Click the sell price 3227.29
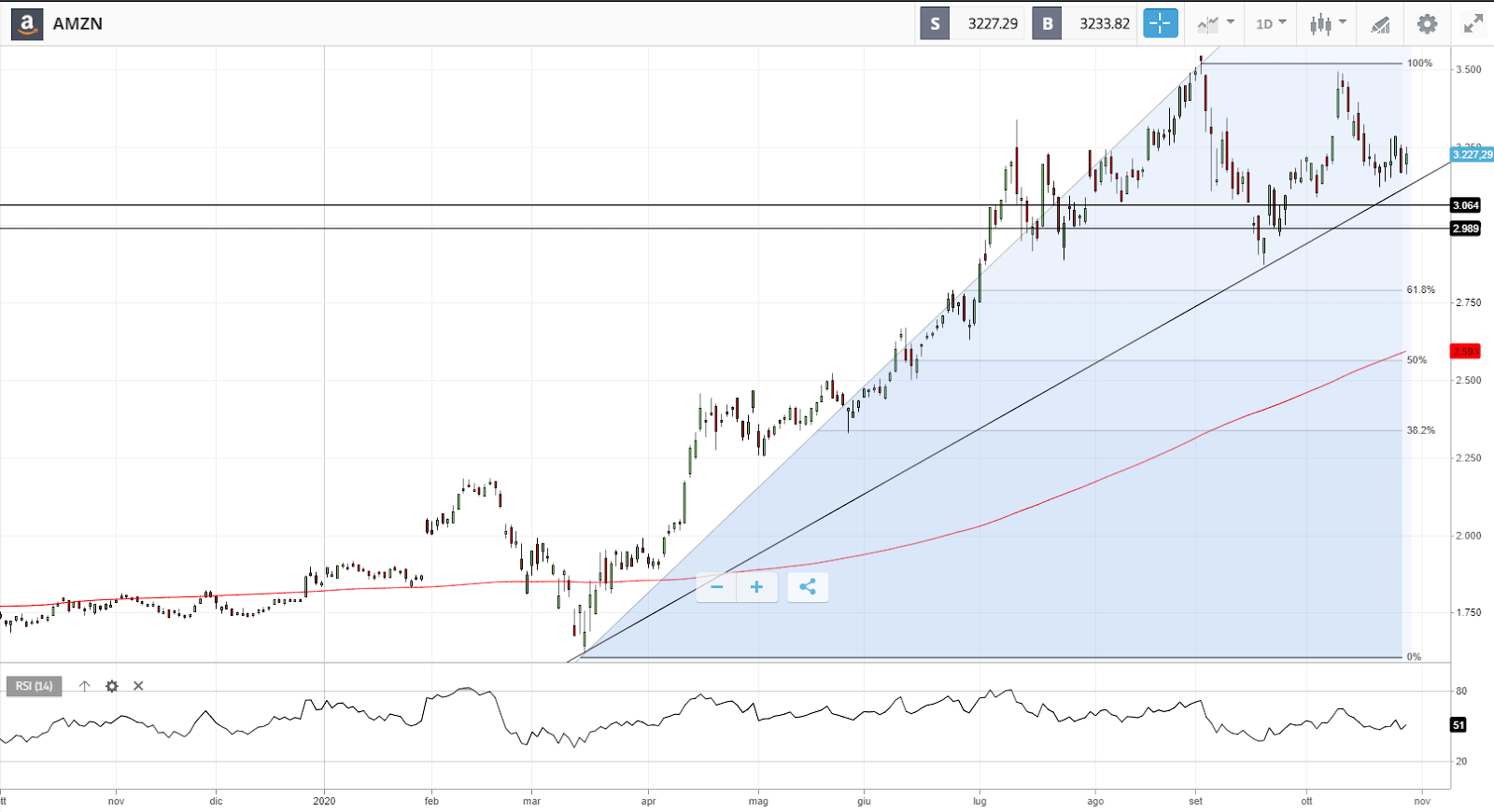Viewport: 1494px width, 812px height. 993,23
